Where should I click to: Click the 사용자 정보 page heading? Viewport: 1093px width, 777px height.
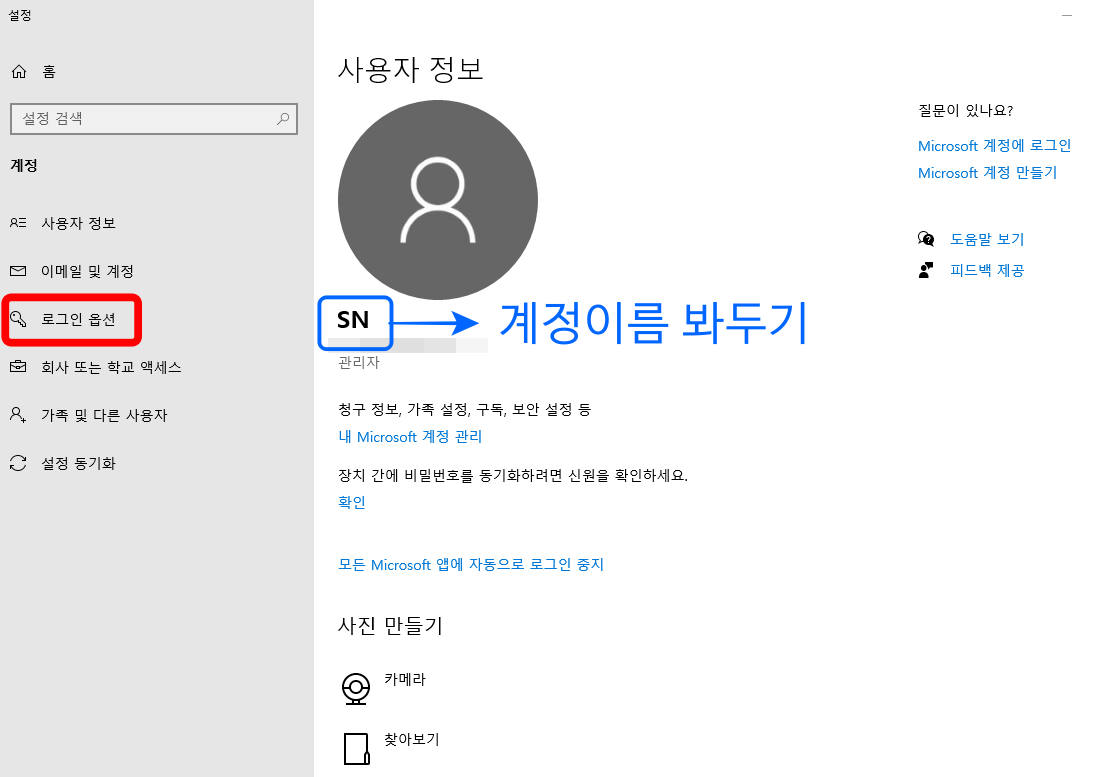click(410, 70)
